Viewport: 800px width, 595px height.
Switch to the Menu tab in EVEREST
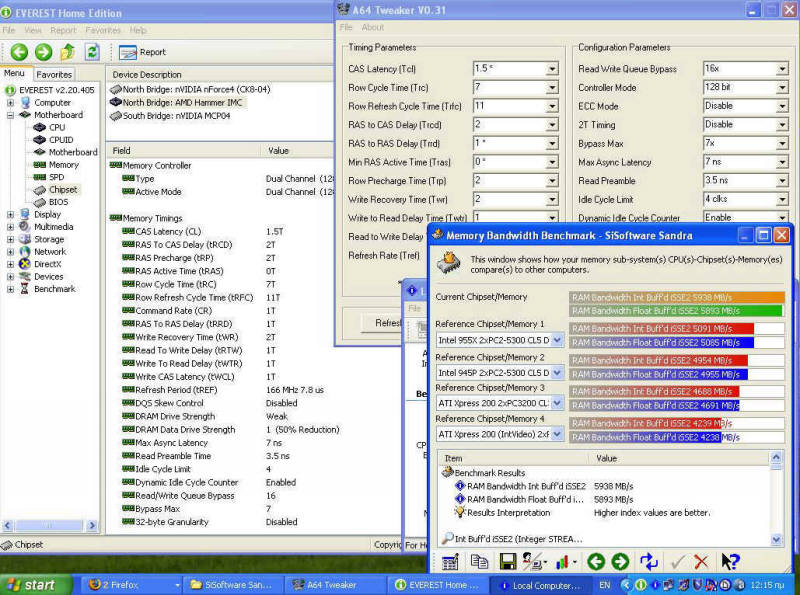(x=14, y=73)
